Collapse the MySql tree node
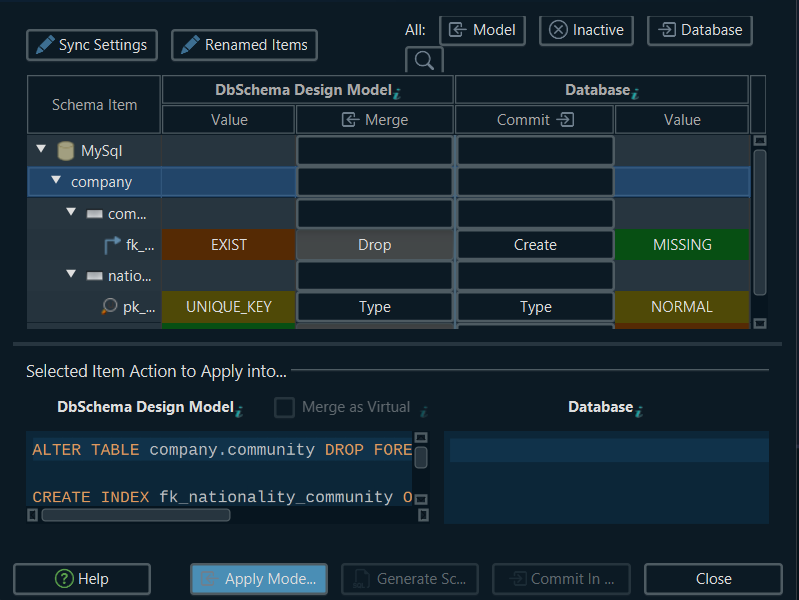This screenshot has height=600, width=799. coord(41,149)
